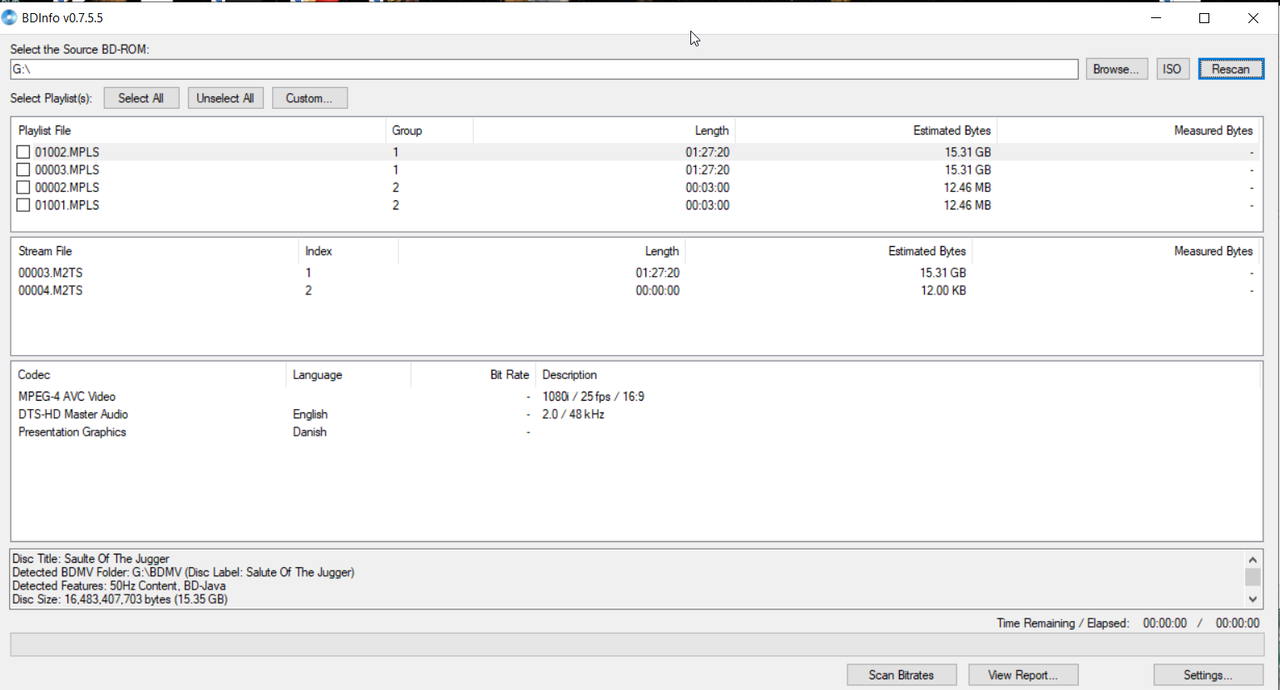Check the 01001.MPLS playlist checkbox
The width and height of the screenshot is (1280, 690).
(23, 205)
